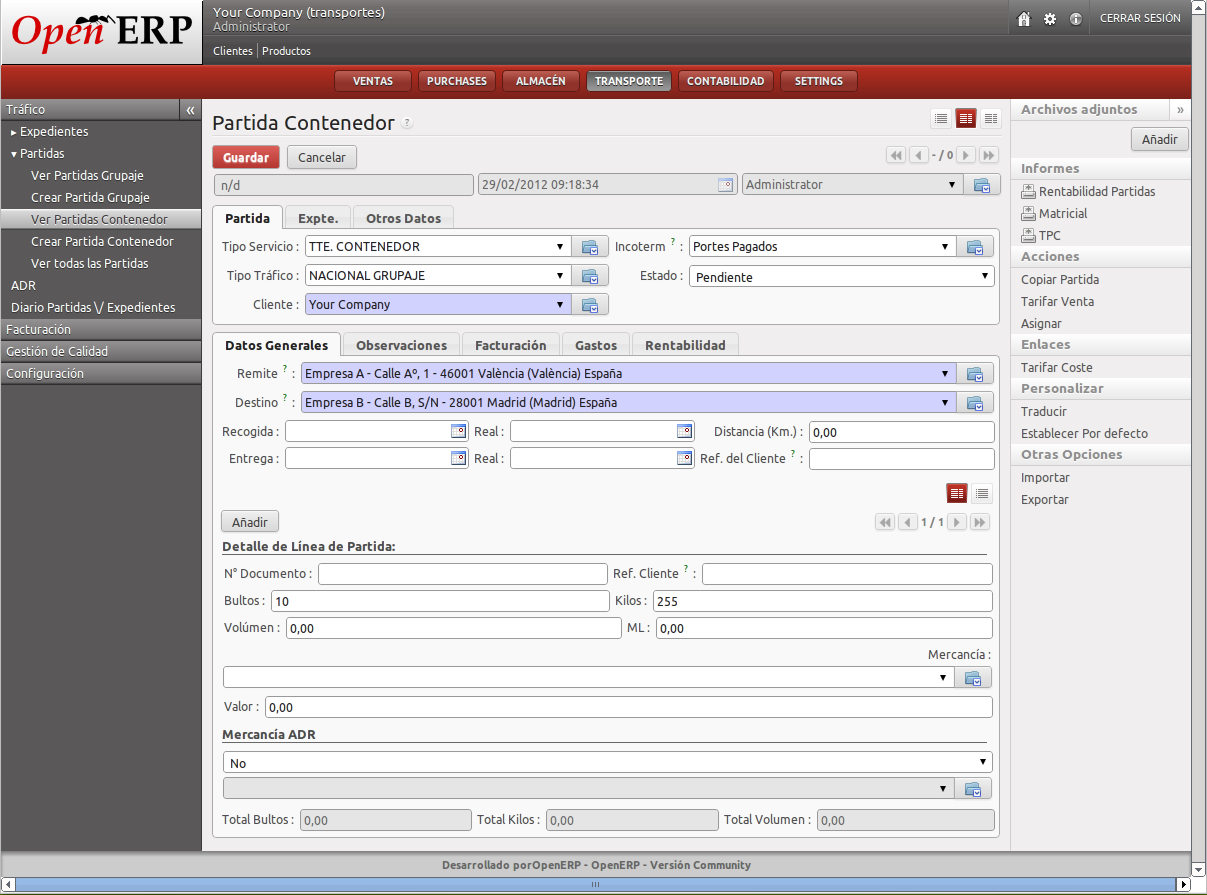Viewport: 1207px width, 895px height.
Task: Go to first record in top pager
Action: pos(895,155)
